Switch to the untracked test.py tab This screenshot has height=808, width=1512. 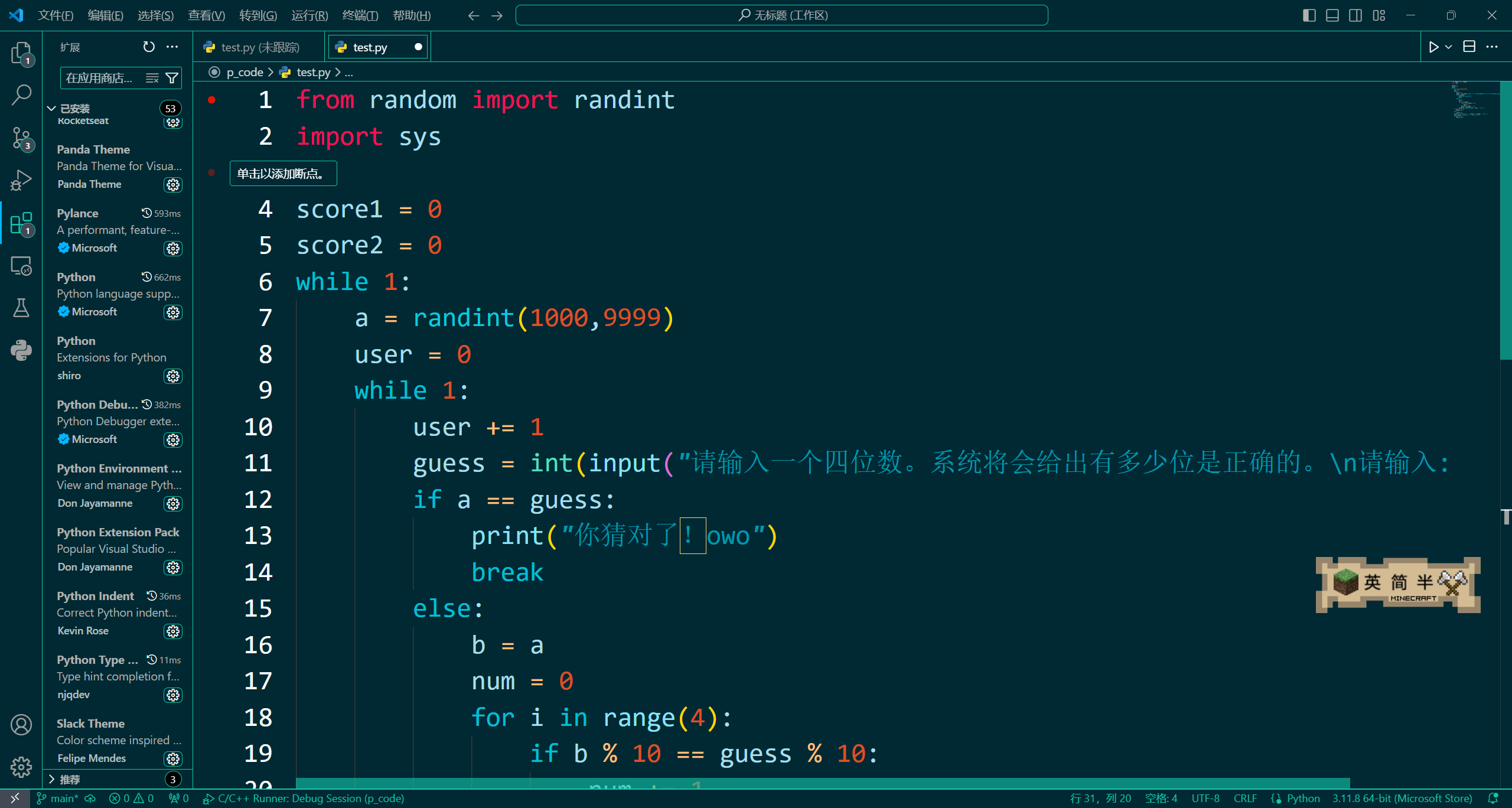(260, 47)
